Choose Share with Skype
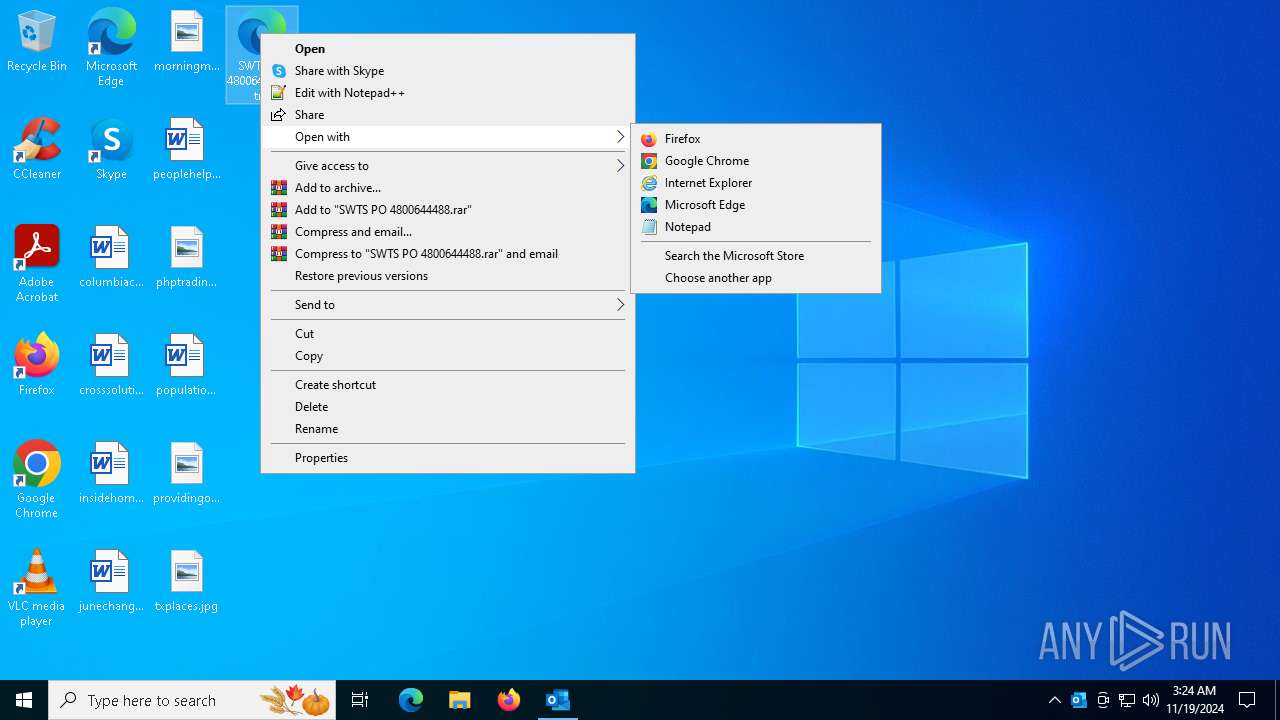This screenshot has height=720, width=1280. click(448, 71)
